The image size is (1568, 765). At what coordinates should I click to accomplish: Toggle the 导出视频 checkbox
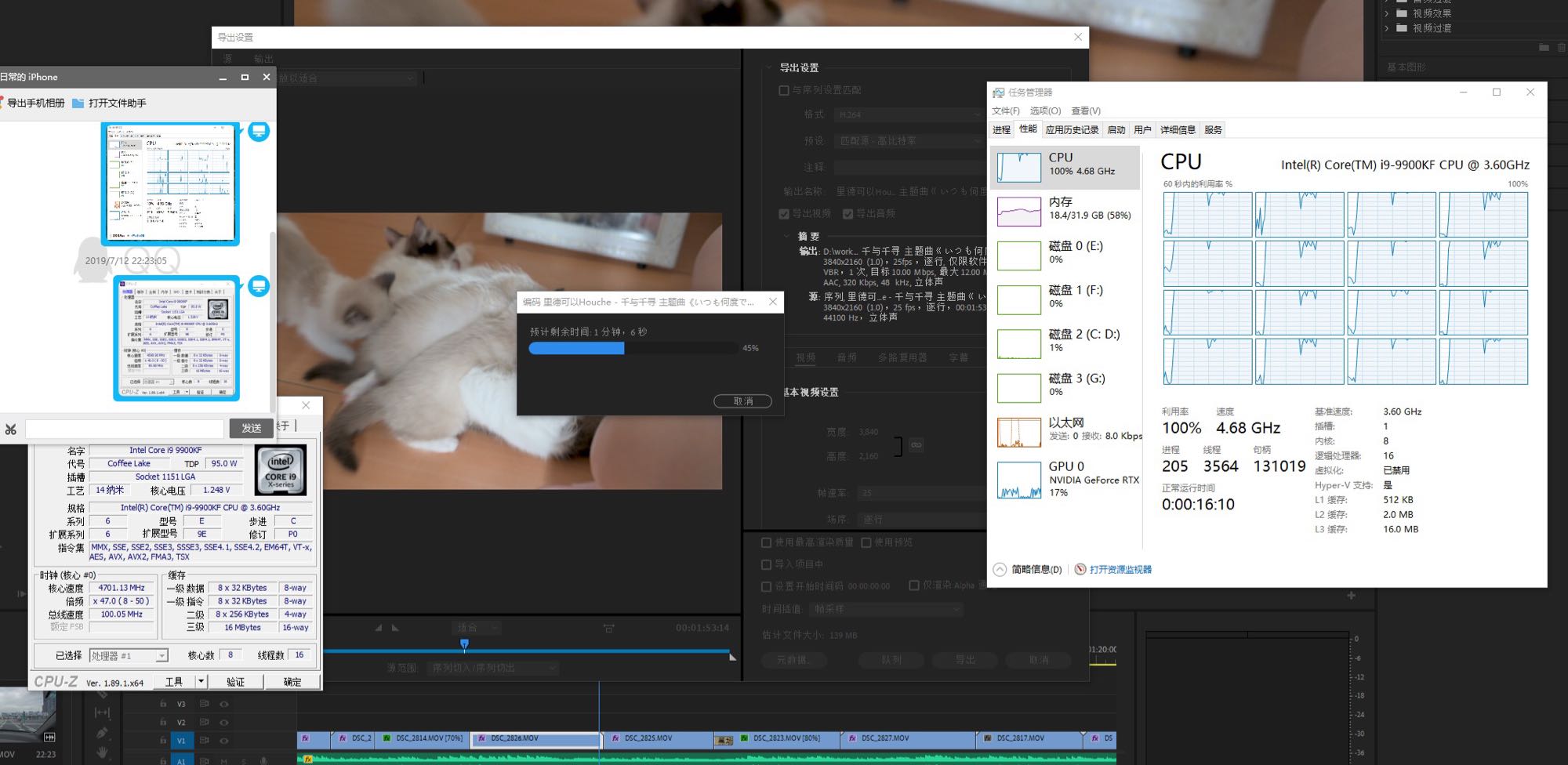coord(784,214)
